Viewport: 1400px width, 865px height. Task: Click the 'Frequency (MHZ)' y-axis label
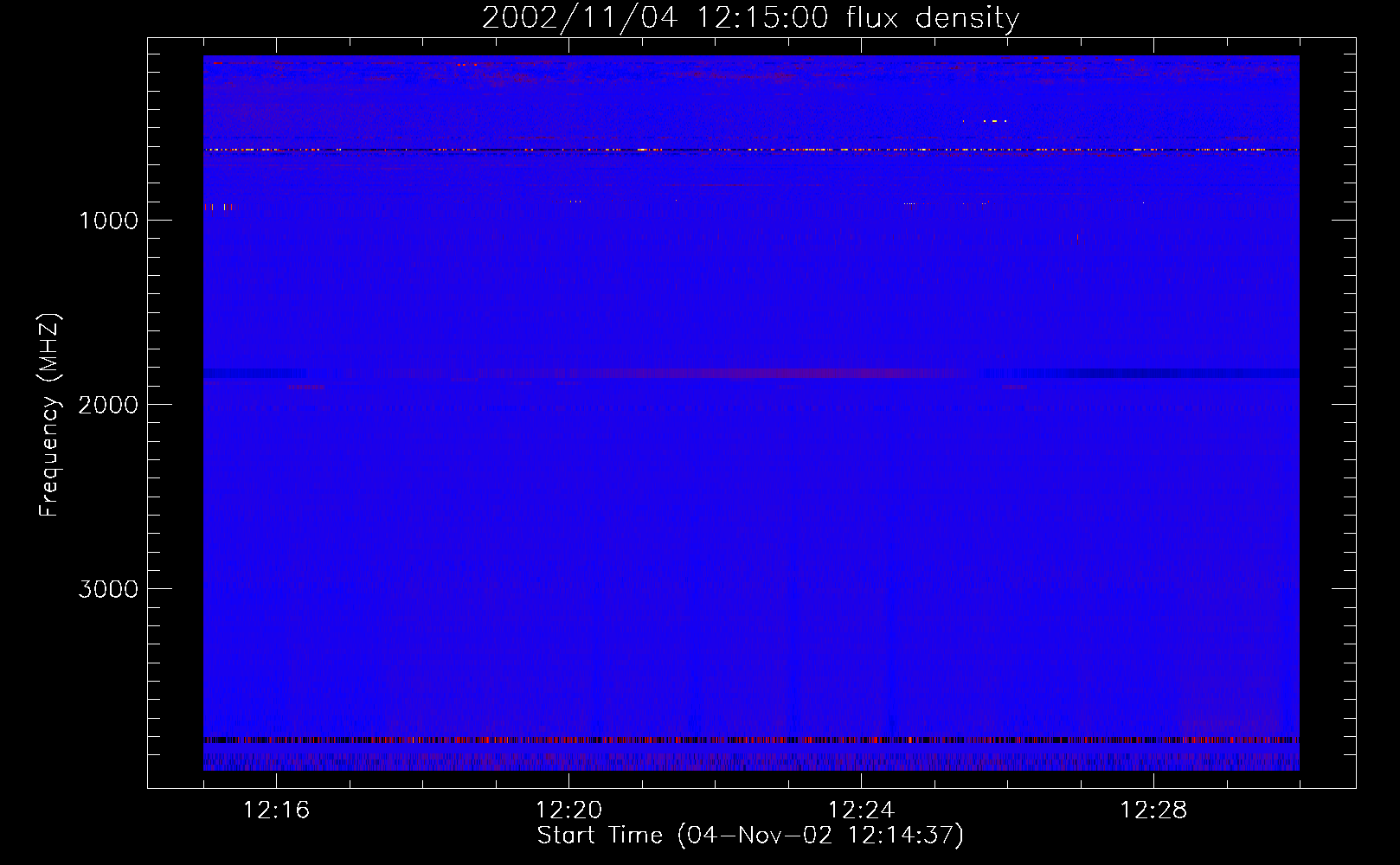[49, 415]
